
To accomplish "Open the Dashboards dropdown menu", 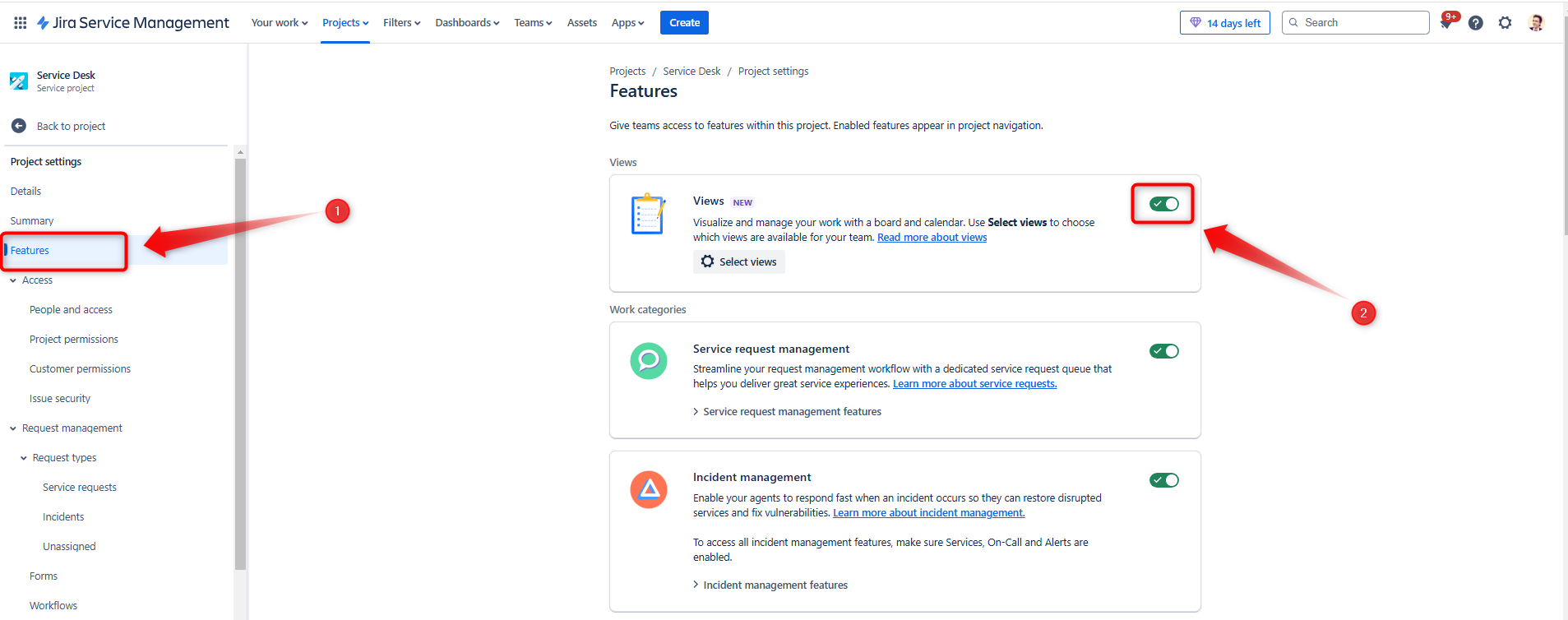I will click(x=468, y=23).
